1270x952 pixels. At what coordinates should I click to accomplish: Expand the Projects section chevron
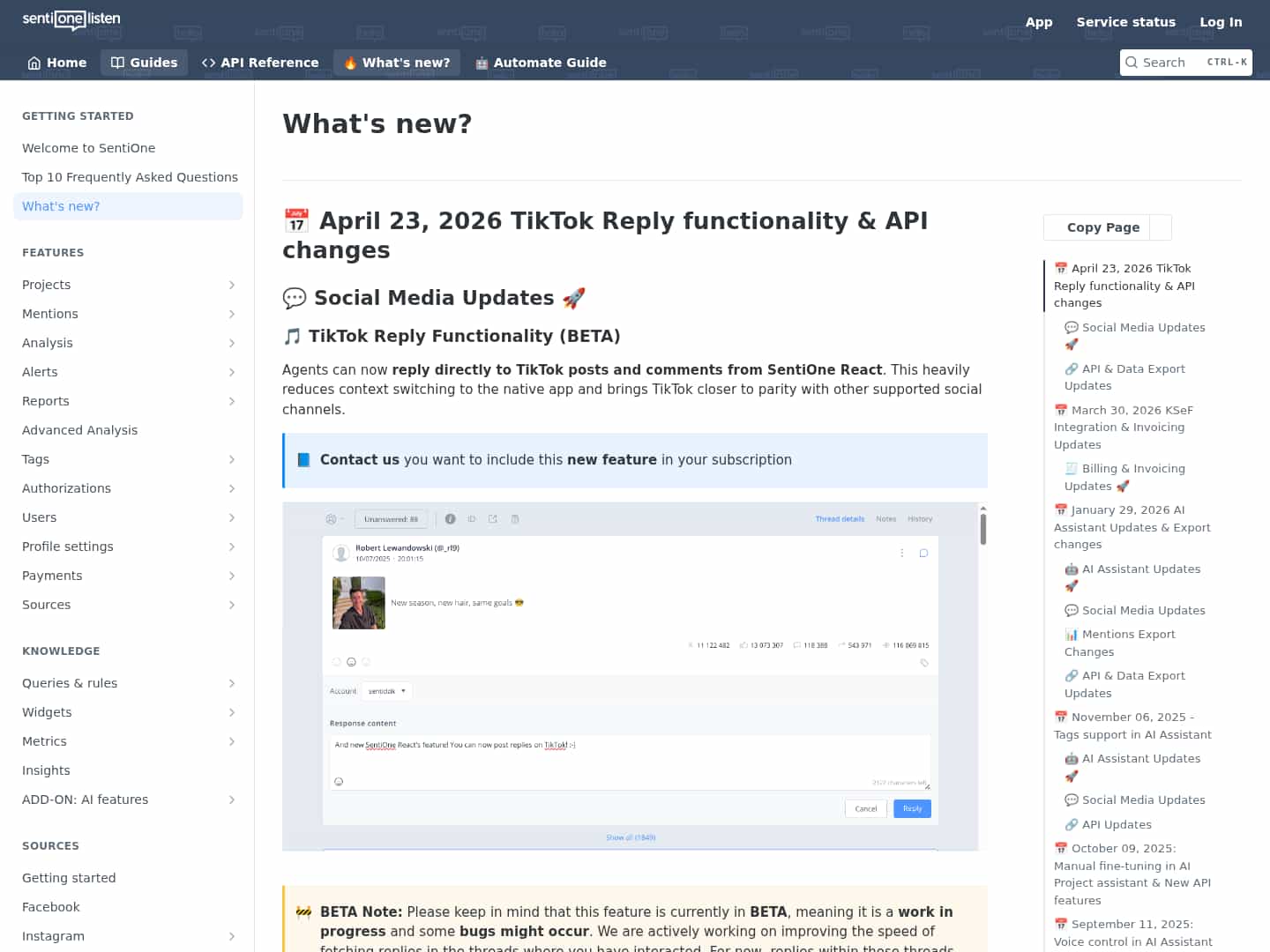click(232, 285)
